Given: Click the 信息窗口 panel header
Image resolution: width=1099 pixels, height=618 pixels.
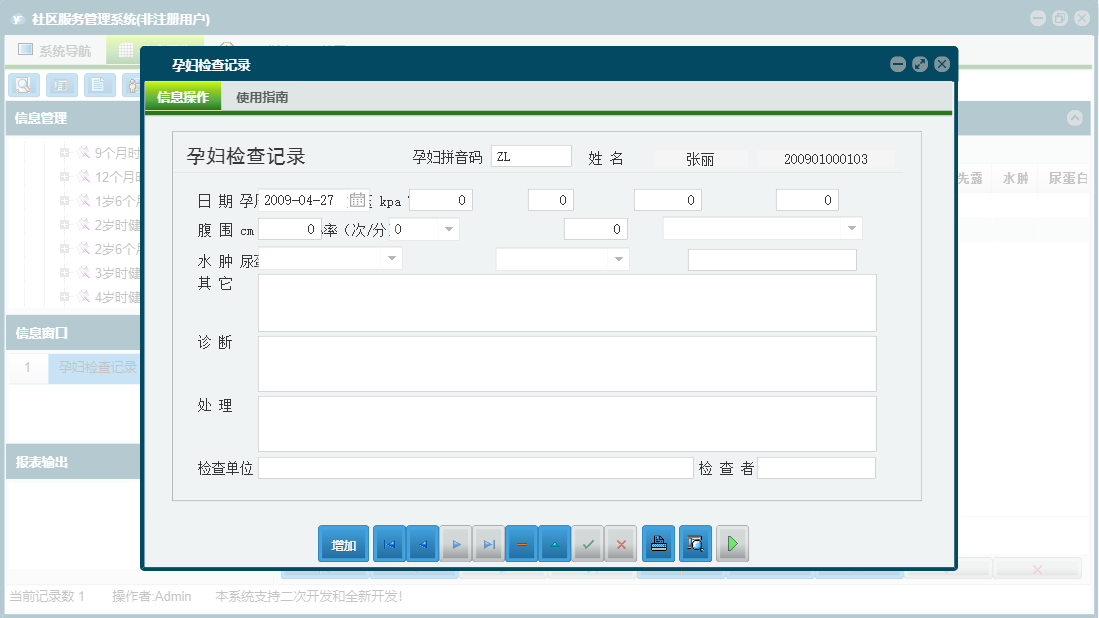Looking at the screenshot, I should click(x=73, y=333).
